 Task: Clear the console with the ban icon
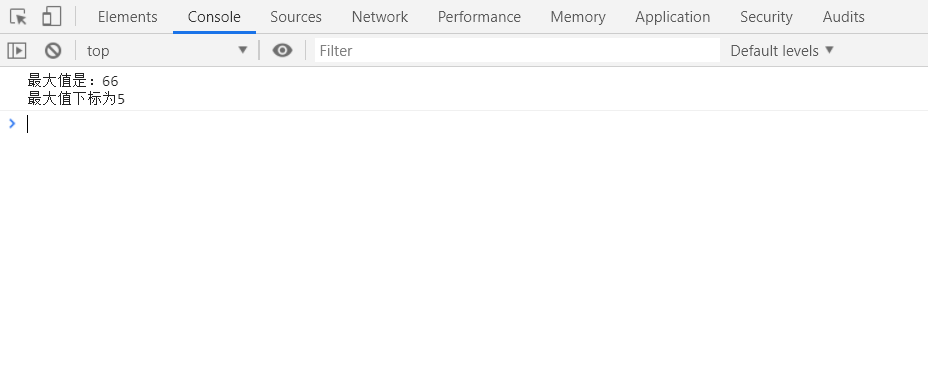[x=53, y=51]
